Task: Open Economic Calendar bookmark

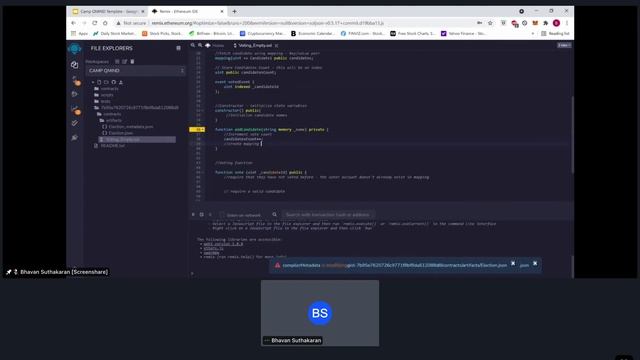Action: point(313,33)
